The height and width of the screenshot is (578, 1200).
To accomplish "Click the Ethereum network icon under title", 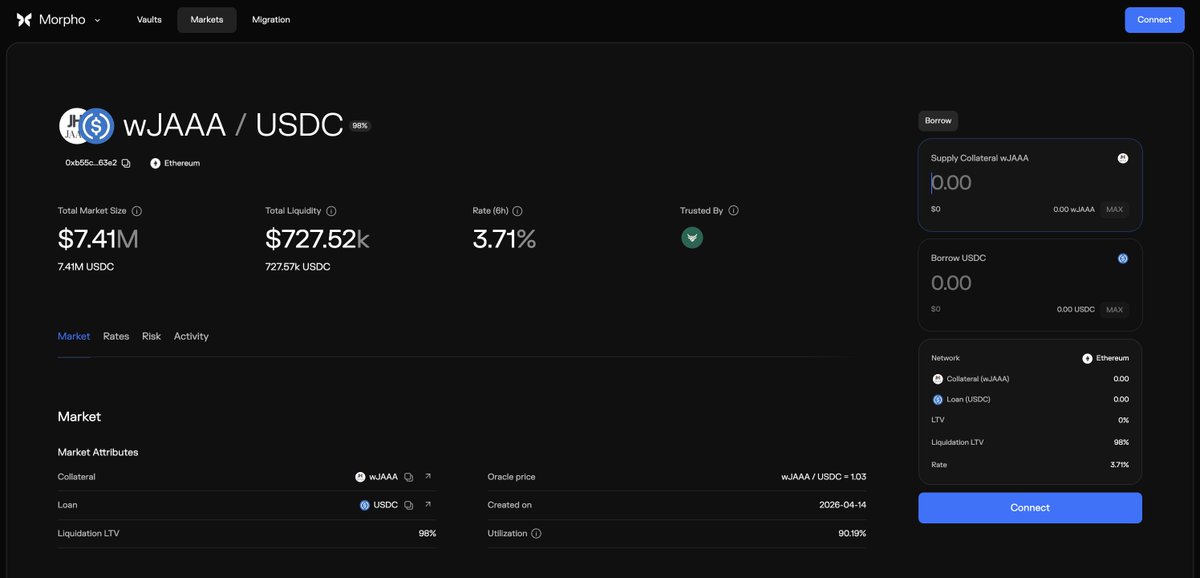I will [155, 163].
